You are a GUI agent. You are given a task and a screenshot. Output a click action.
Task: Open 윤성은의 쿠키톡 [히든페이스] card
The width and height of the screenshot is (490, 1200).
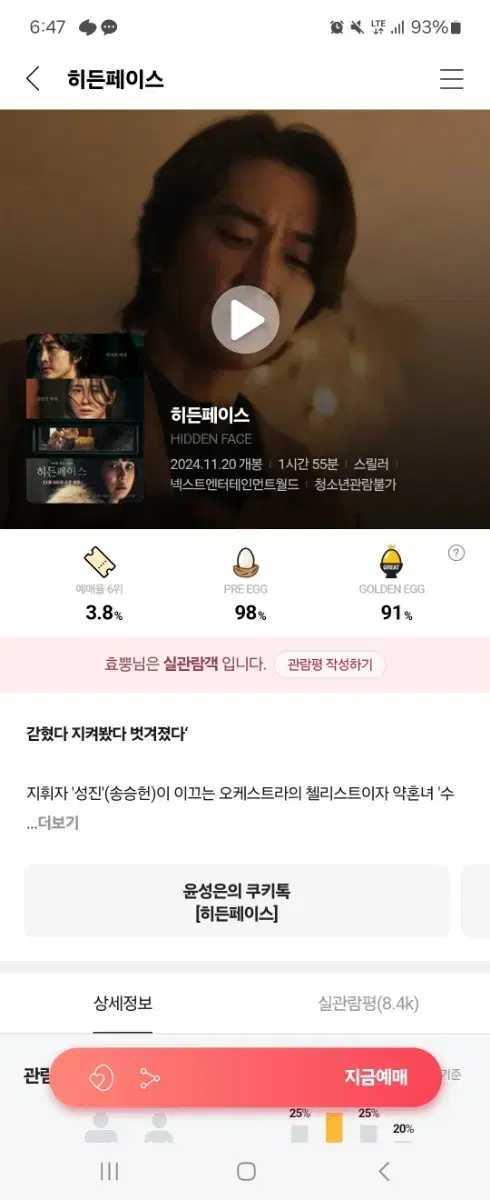click(237, 901)
